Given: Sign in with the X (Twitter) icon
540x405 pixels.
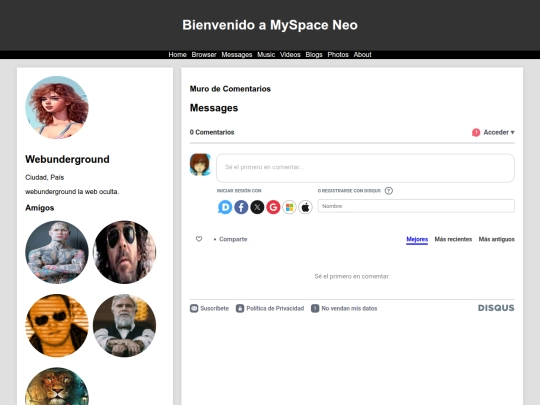Looking at the screenshot, I should pos(257,207).
